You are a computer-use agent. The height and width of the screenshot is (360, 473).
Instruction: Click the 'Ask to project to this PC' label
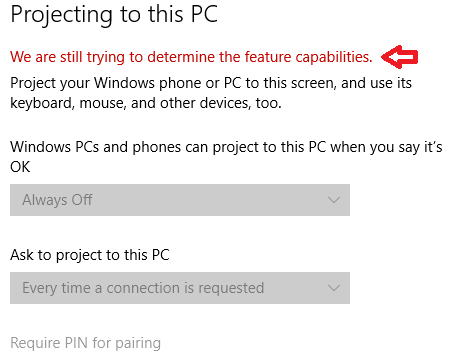coord(90,255)
